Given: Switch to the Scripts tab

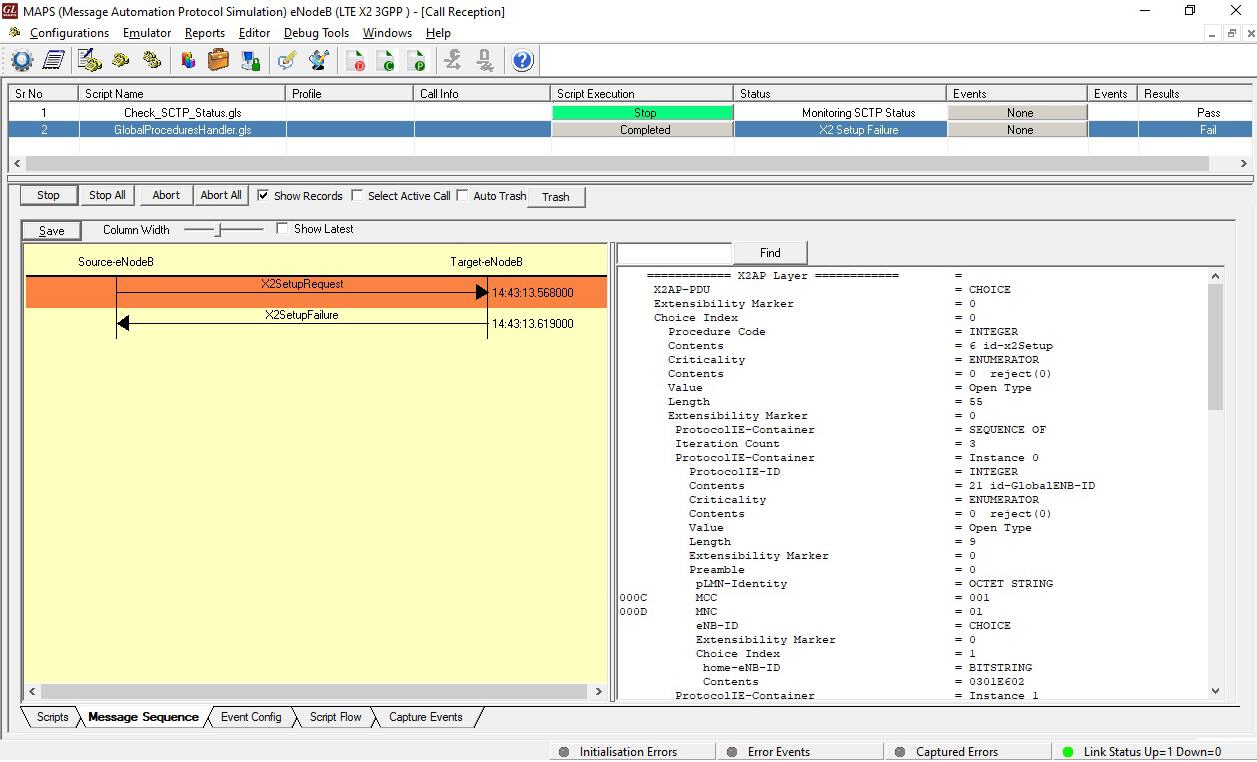Looking at the screenshot, I should (x=52, y=717).
